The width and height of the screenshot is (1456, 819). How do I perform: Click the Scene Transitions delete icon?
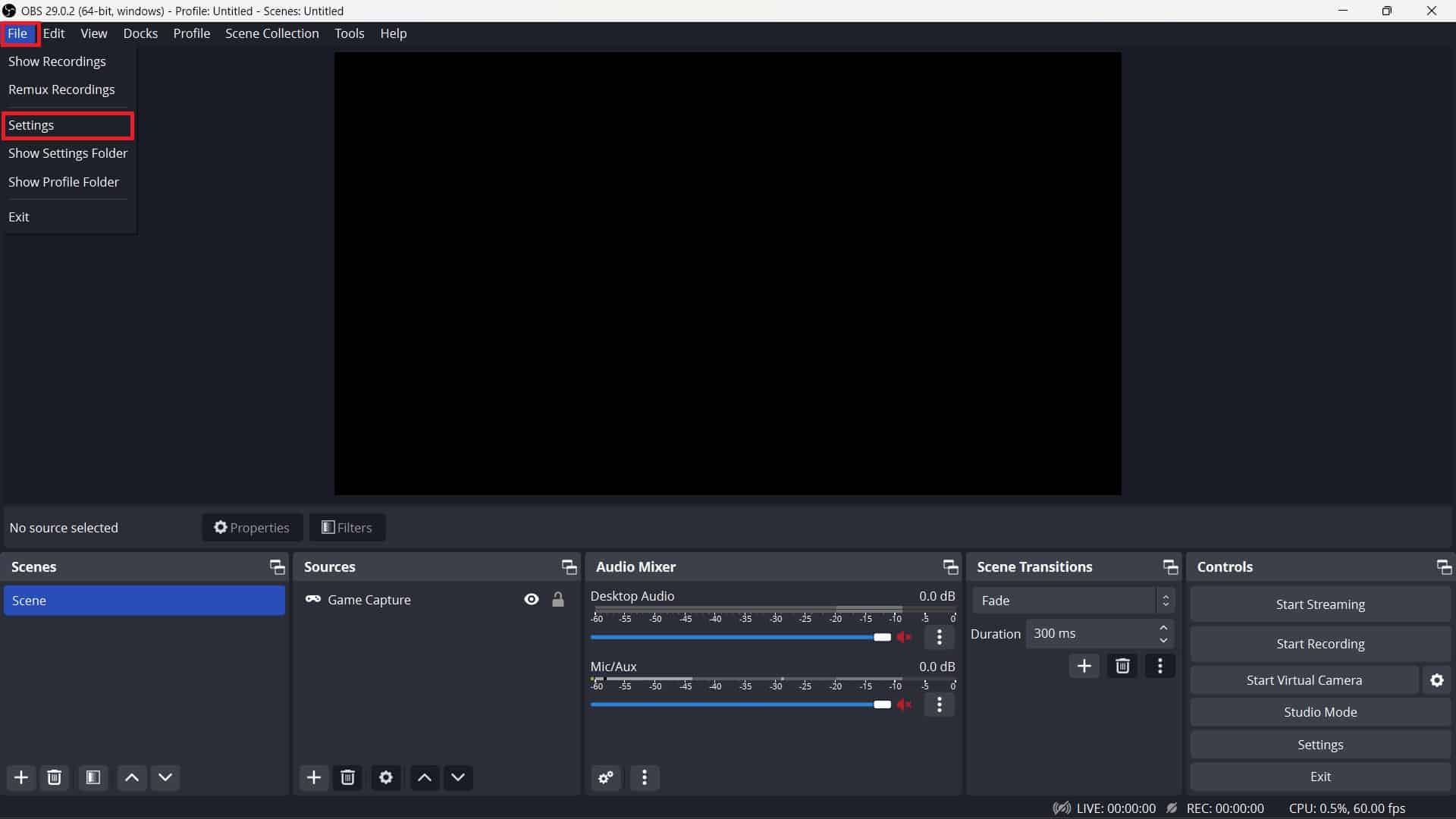(1122, 665)
